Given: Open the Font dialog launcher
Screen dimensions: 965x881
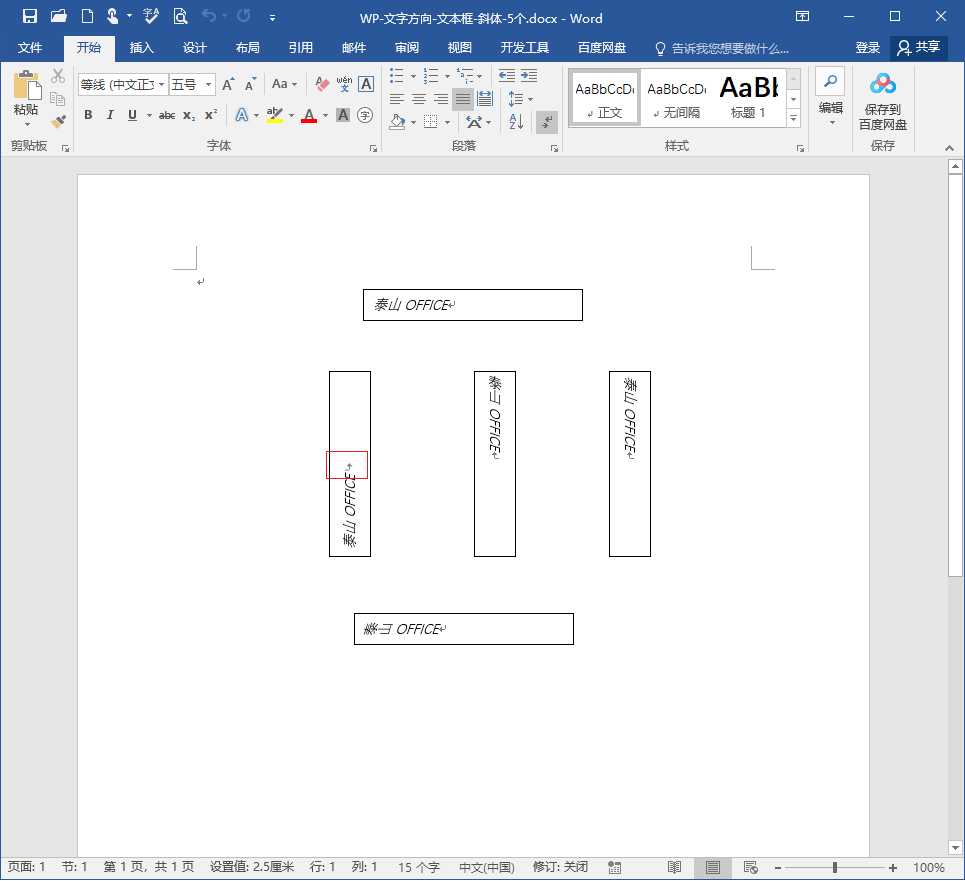Looking at the screenshot, I should [373, 148].
